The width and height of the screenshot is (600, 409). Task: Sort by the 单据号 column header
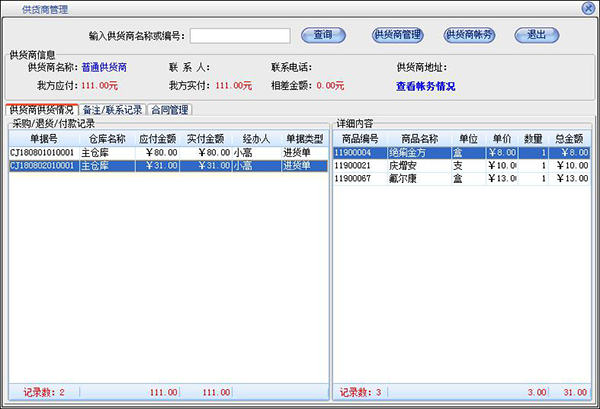43,139
